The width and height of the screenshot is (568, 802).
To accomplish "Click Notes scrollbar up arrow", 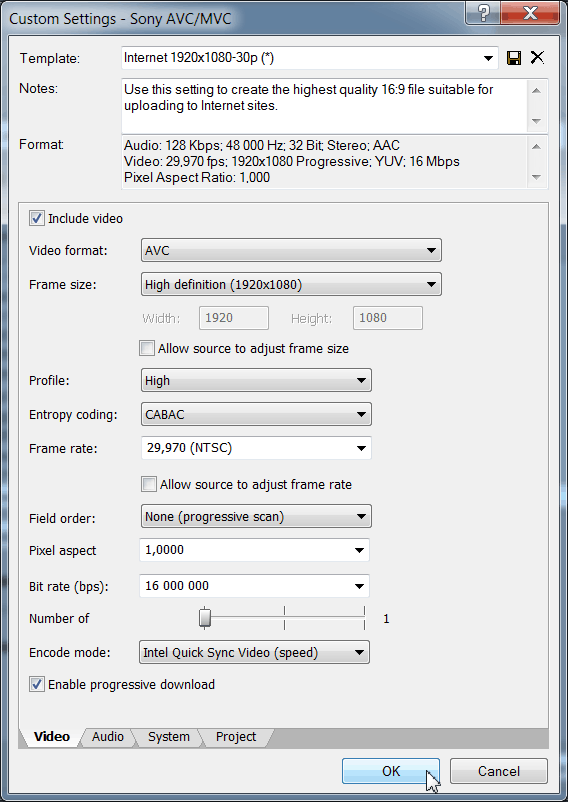I will coord(536,91).
